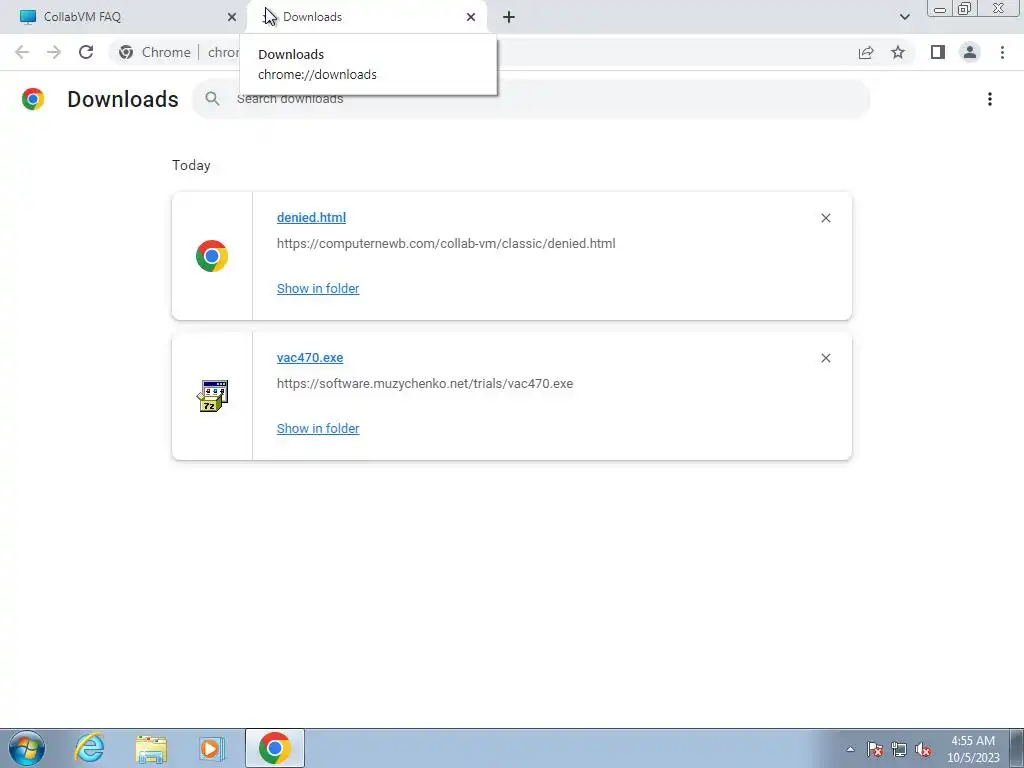Open the Action Center flag icon
Screen dimensions: 1024x768
(x=875, y=749)
